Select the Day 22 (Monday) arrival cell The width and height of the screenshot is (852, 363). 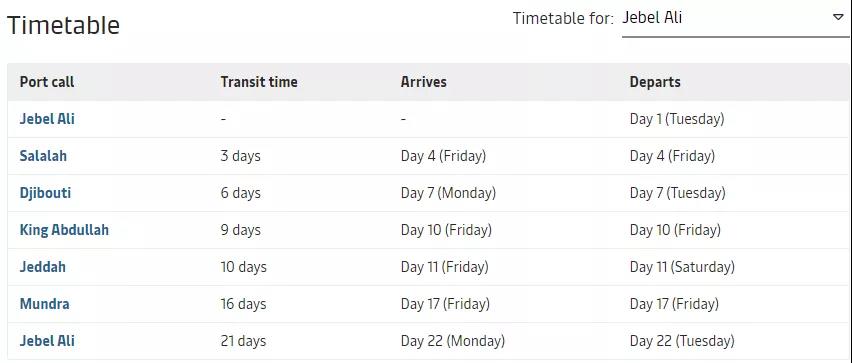(x=453, y=341)
